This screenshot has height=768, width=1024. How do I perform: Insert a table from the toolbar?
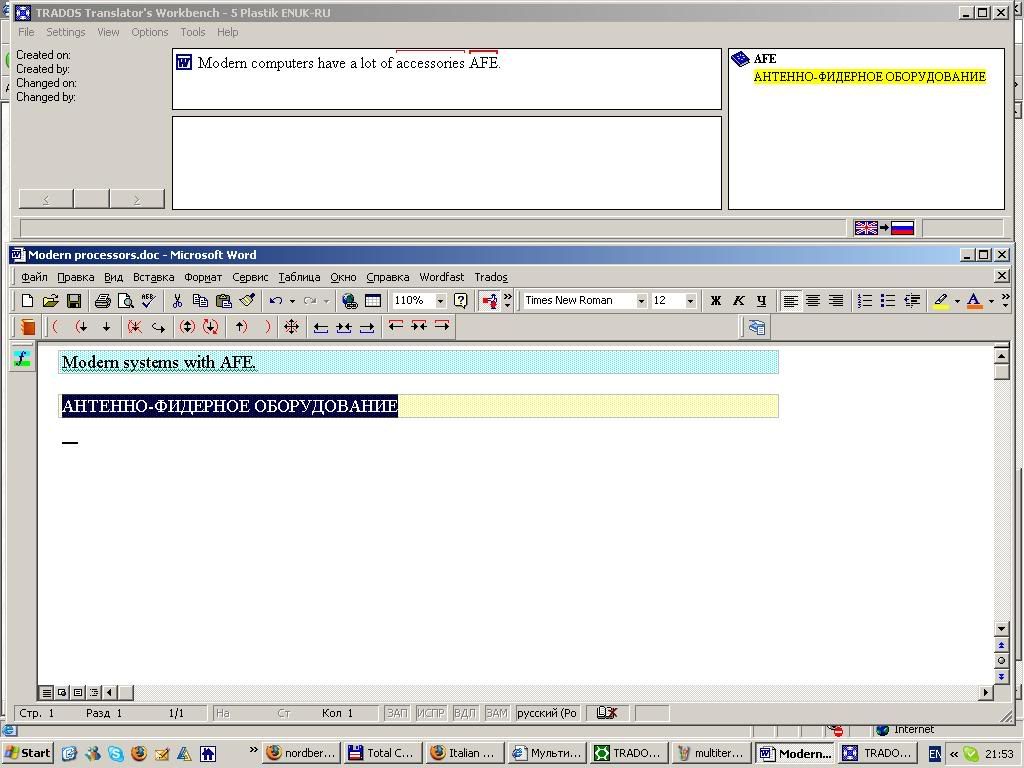373,301
